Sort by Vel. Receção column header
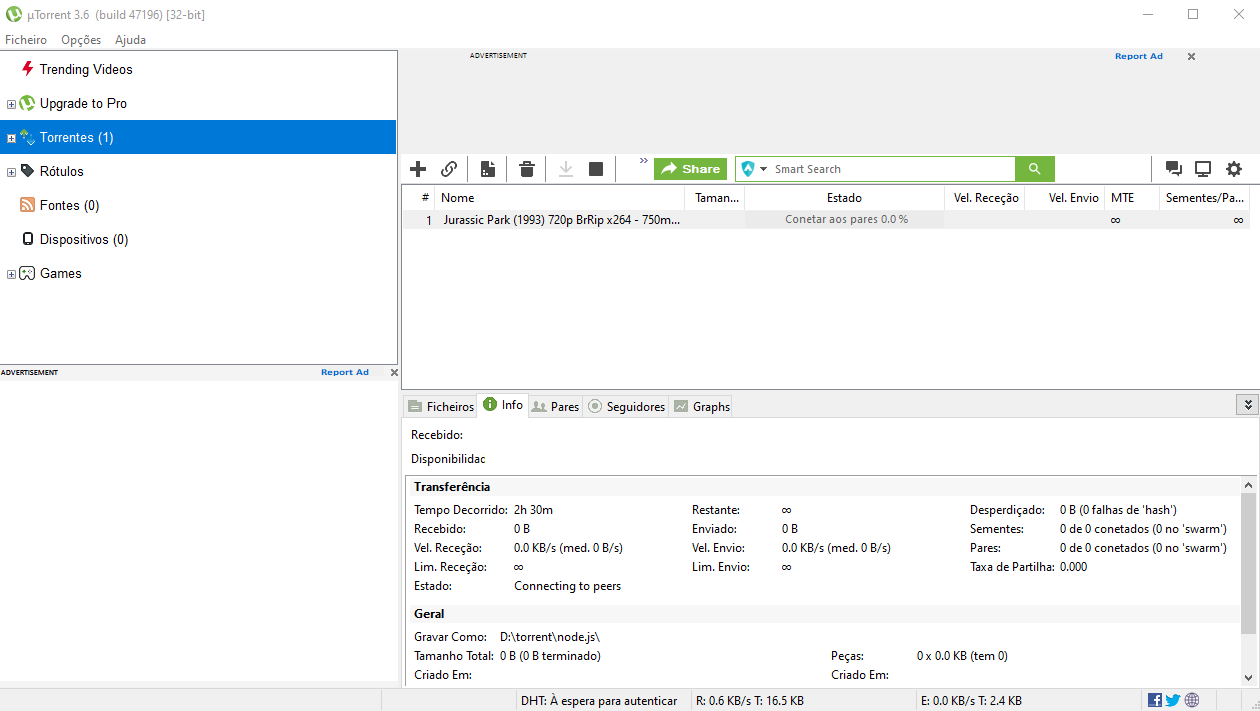 click(x=985, y=198)
